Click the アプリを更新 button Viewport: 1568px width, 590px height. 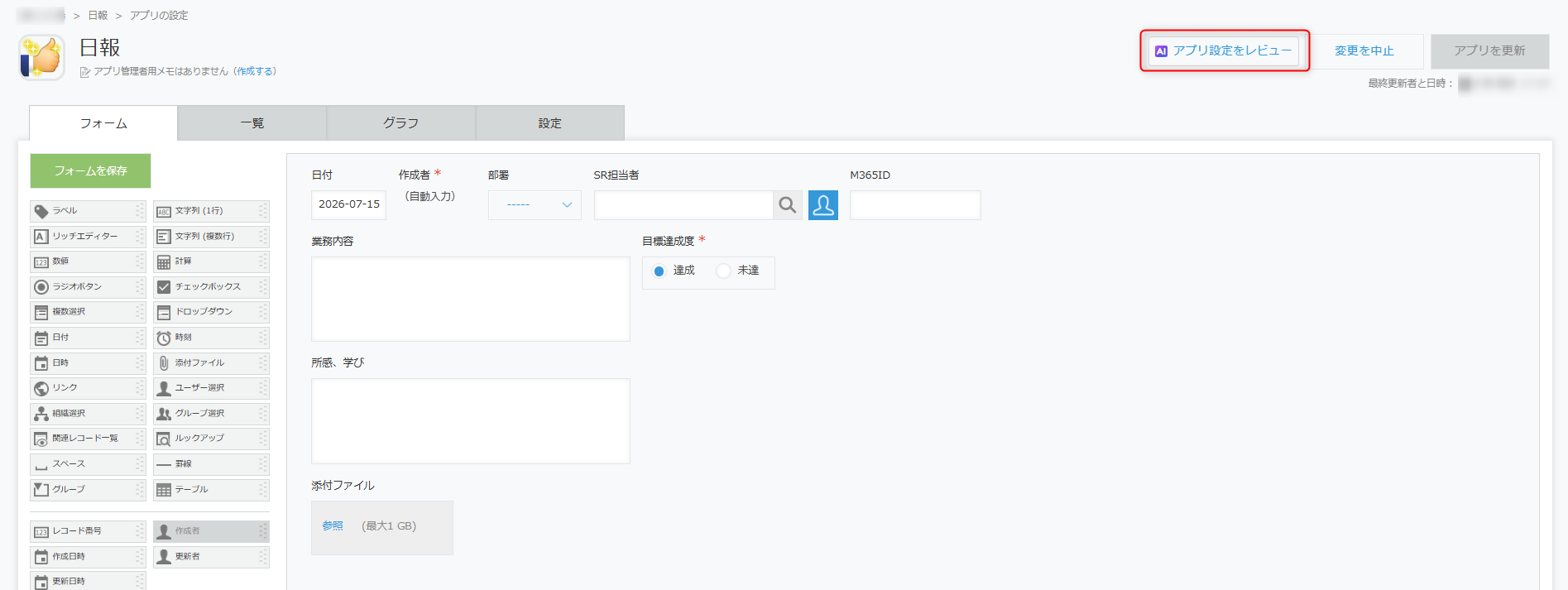click(x=1490, y=51)
